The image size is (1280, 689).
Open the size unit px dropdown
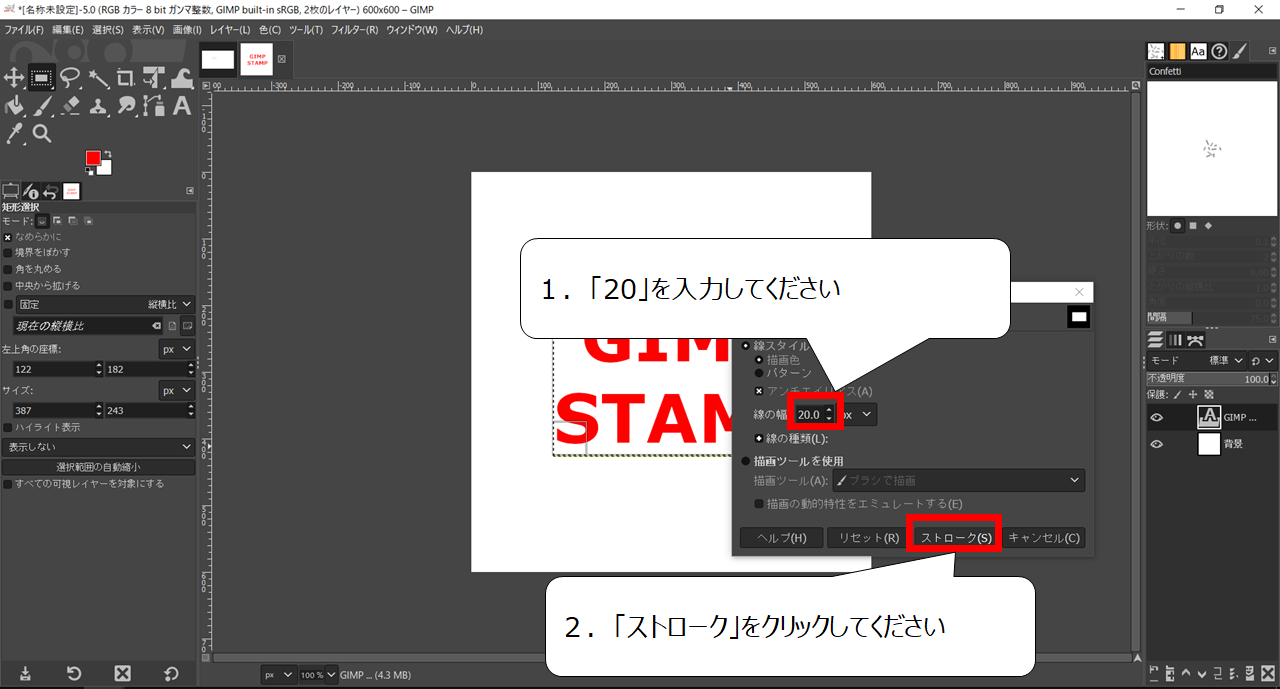point(176,390)
